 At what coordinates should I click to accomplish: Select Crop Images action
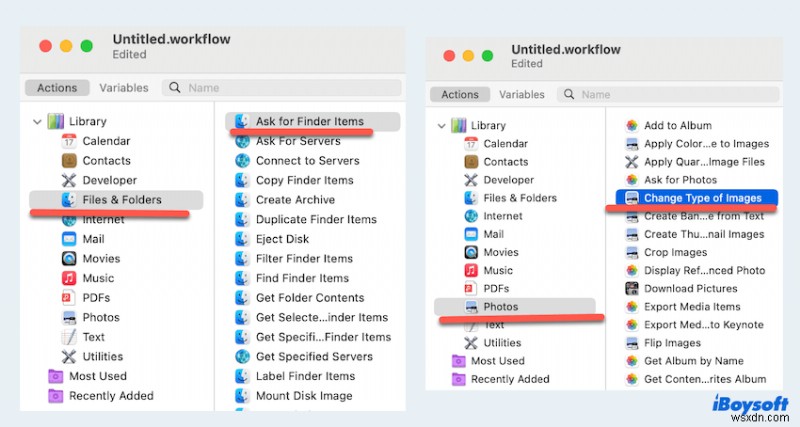(x=676, y=252)
